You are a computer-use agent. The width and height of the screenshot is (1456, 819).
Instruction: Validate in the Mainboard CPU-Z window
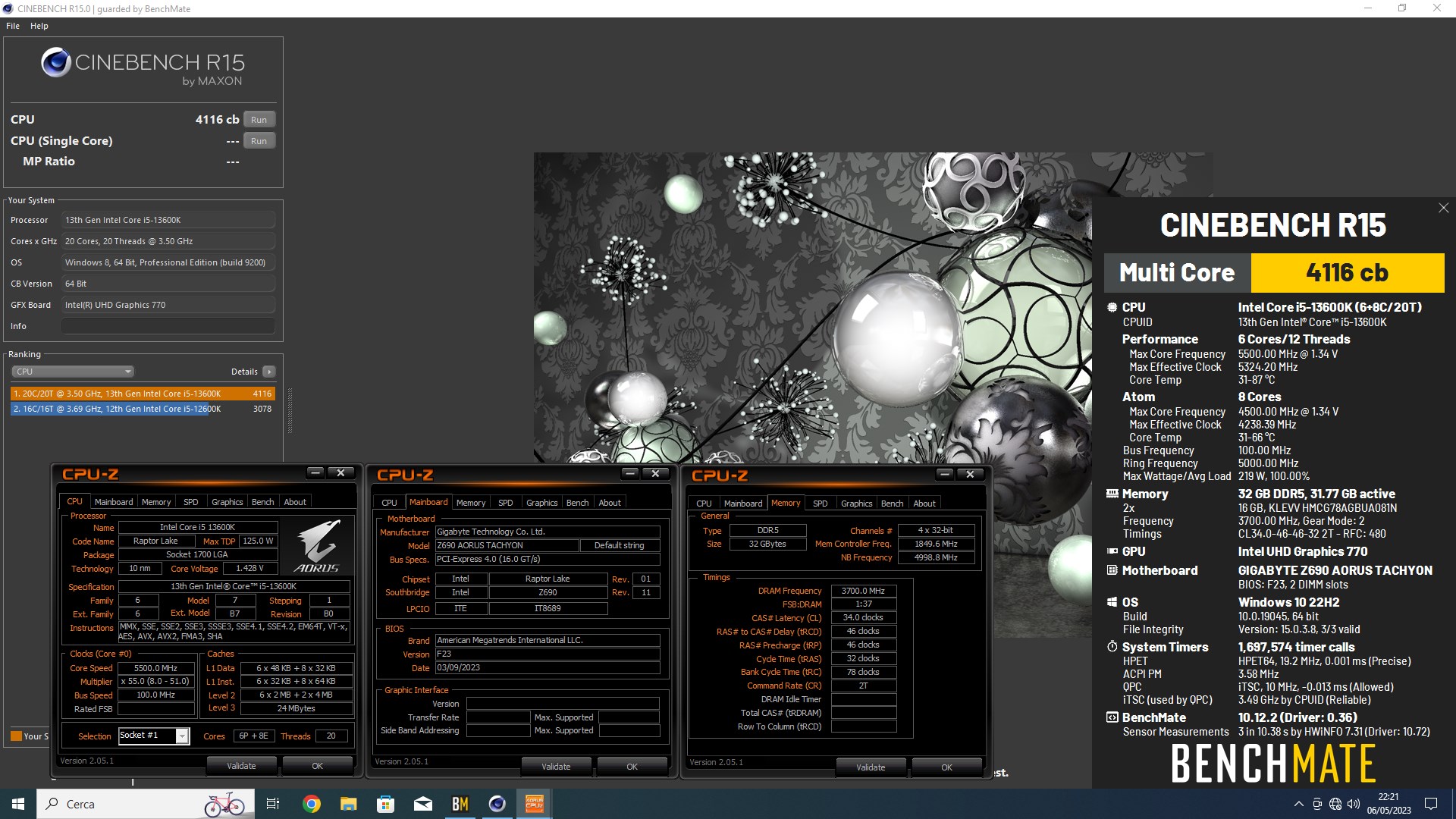click(556, 767)
